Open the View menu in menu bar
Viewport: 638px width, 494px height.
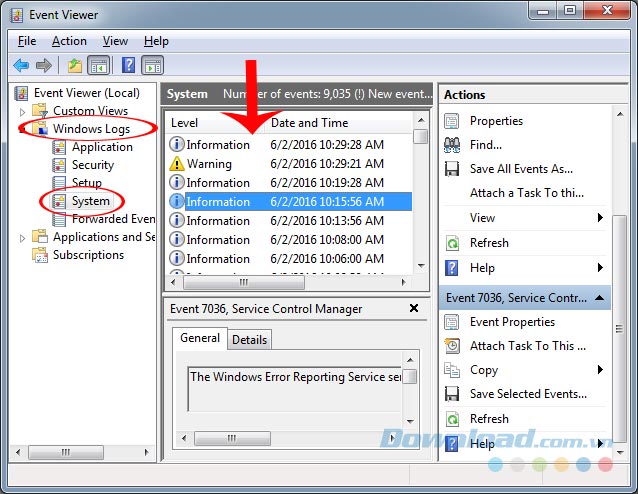pyautogui.click(x=115, y=41)
